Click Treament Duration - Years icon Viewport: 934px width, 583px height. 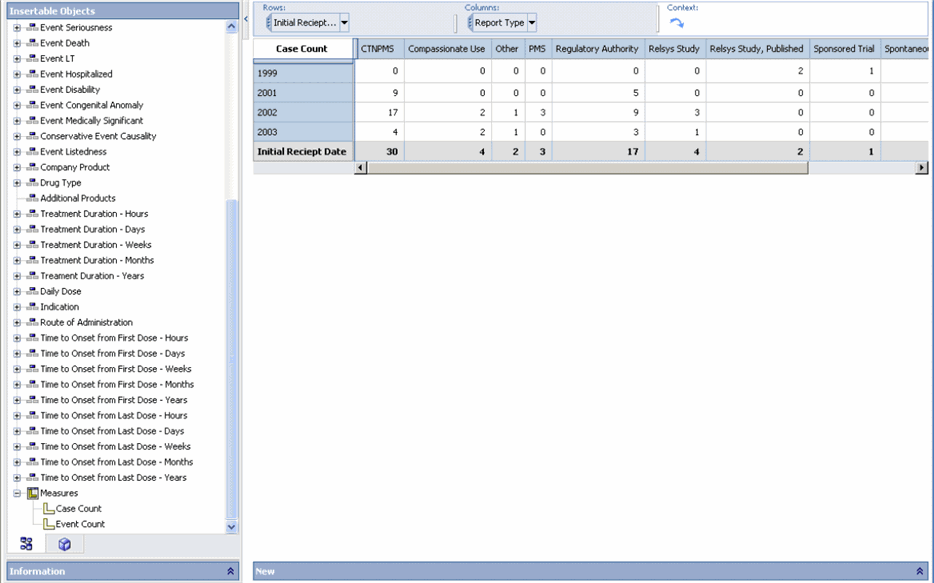pos(32,276)
